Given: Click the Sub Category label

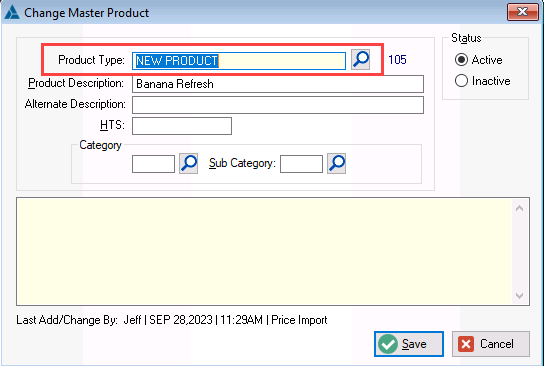Looking at the screenshot, I should point(242,163).
